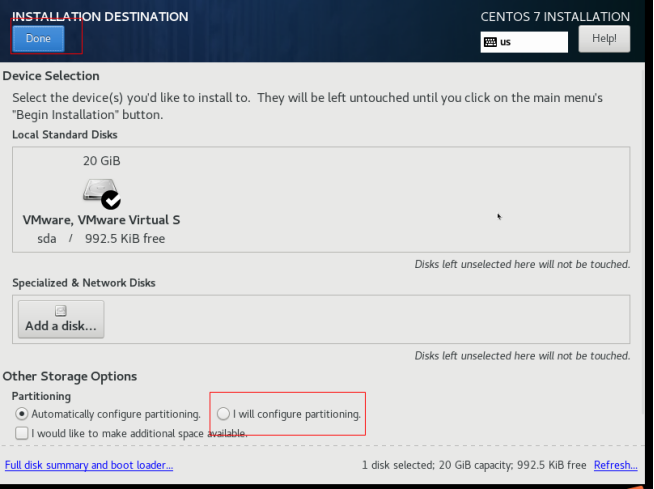Click the sda device name
The image size is (654, 489).
tap(47, 239)
